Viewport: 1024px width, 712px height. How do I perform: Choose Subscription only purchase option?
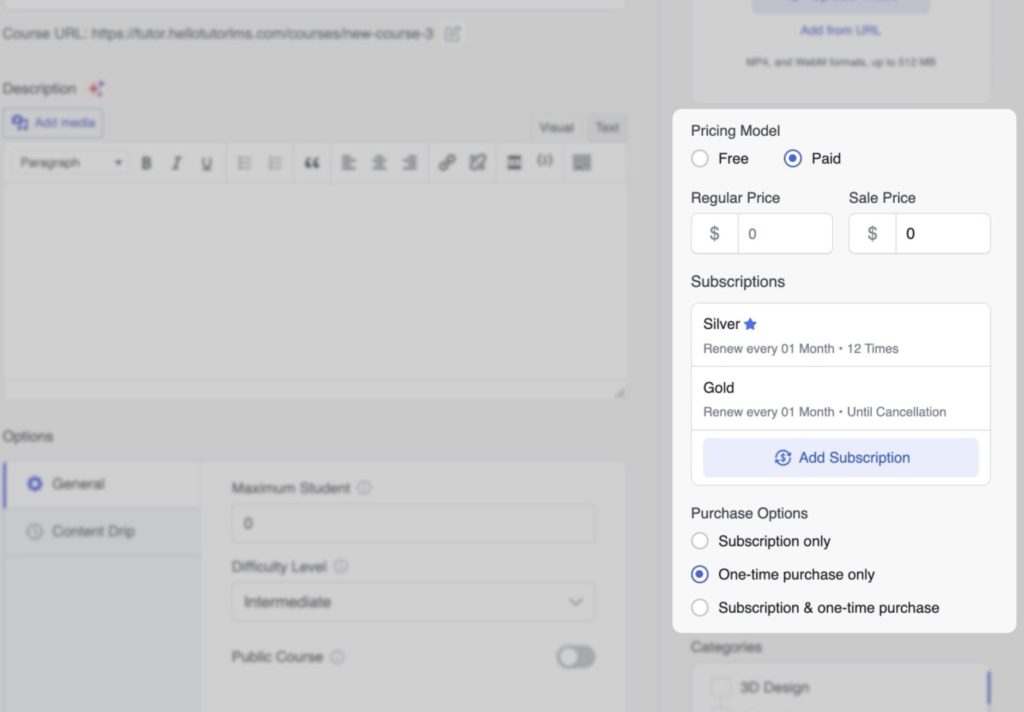[700, 541]
